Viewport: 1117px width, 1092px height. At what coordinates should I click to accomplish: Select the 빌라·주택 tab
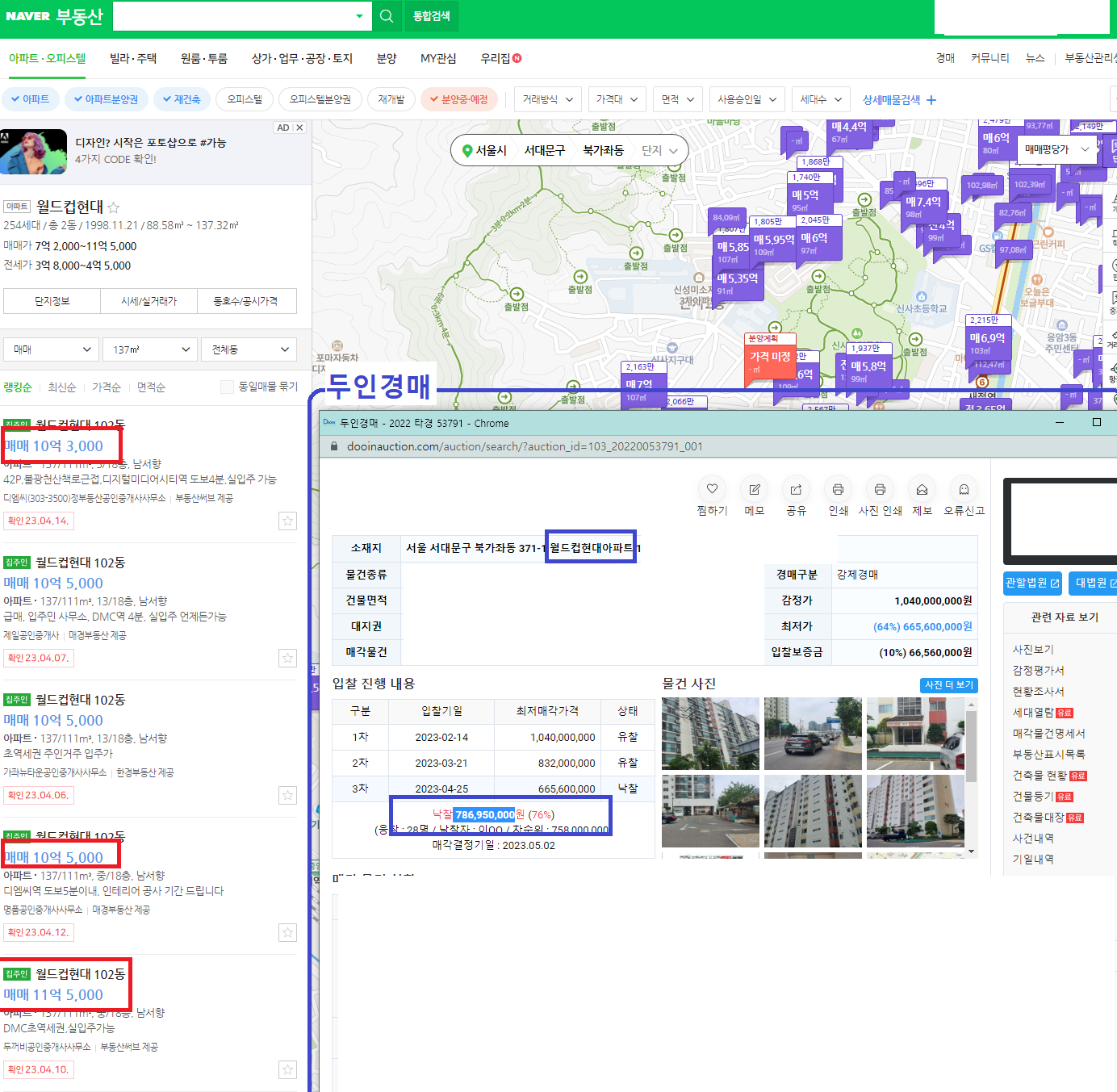coord(133,58)
